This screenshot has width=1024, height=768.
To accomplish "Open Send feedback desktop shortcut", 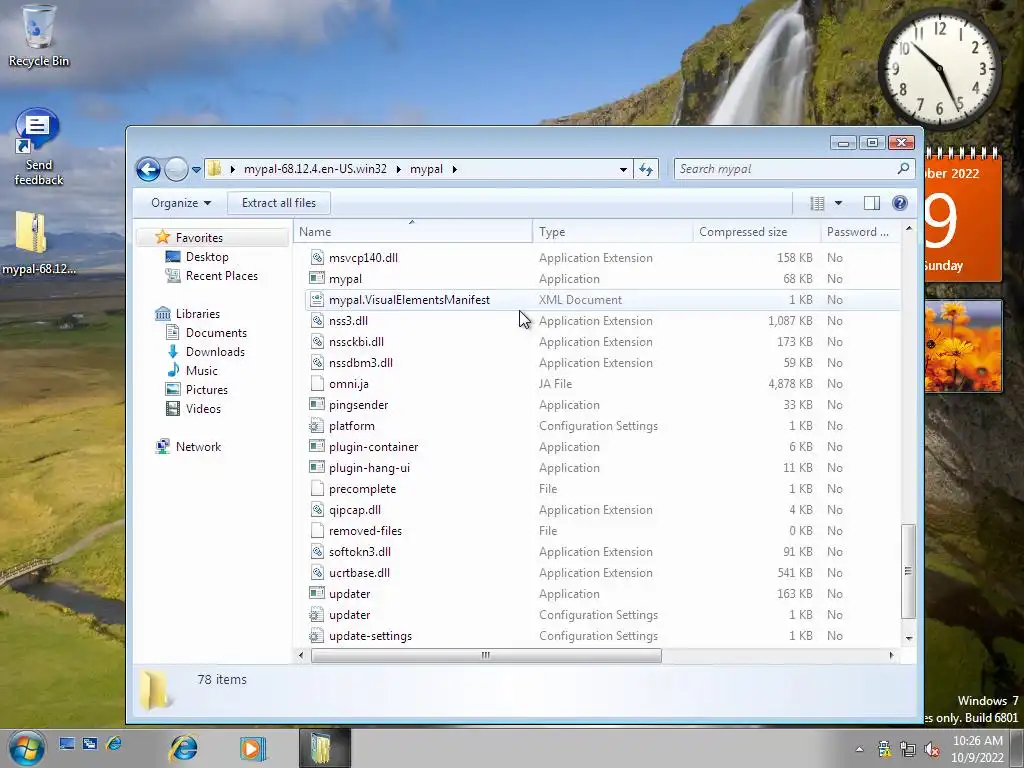I will pos(38,148).
